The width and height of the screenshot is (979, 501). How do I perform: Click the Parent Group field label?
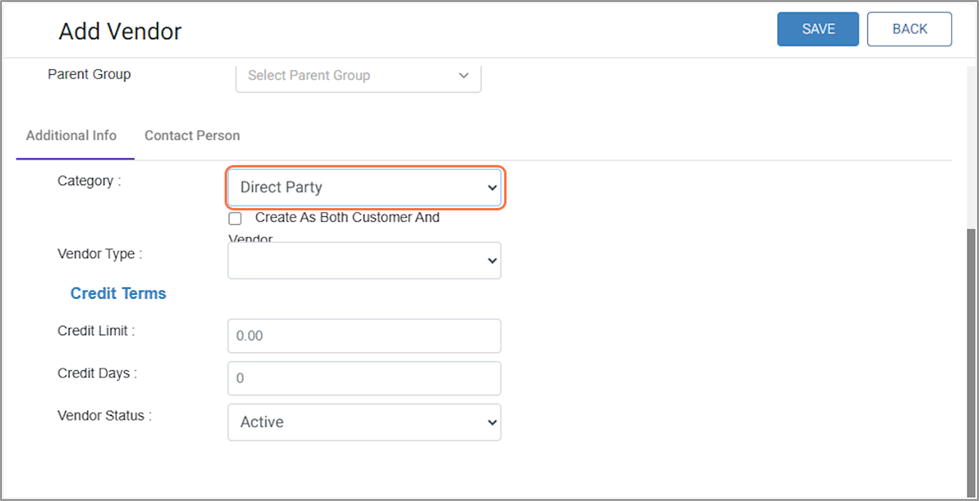(x=89, y=74)
